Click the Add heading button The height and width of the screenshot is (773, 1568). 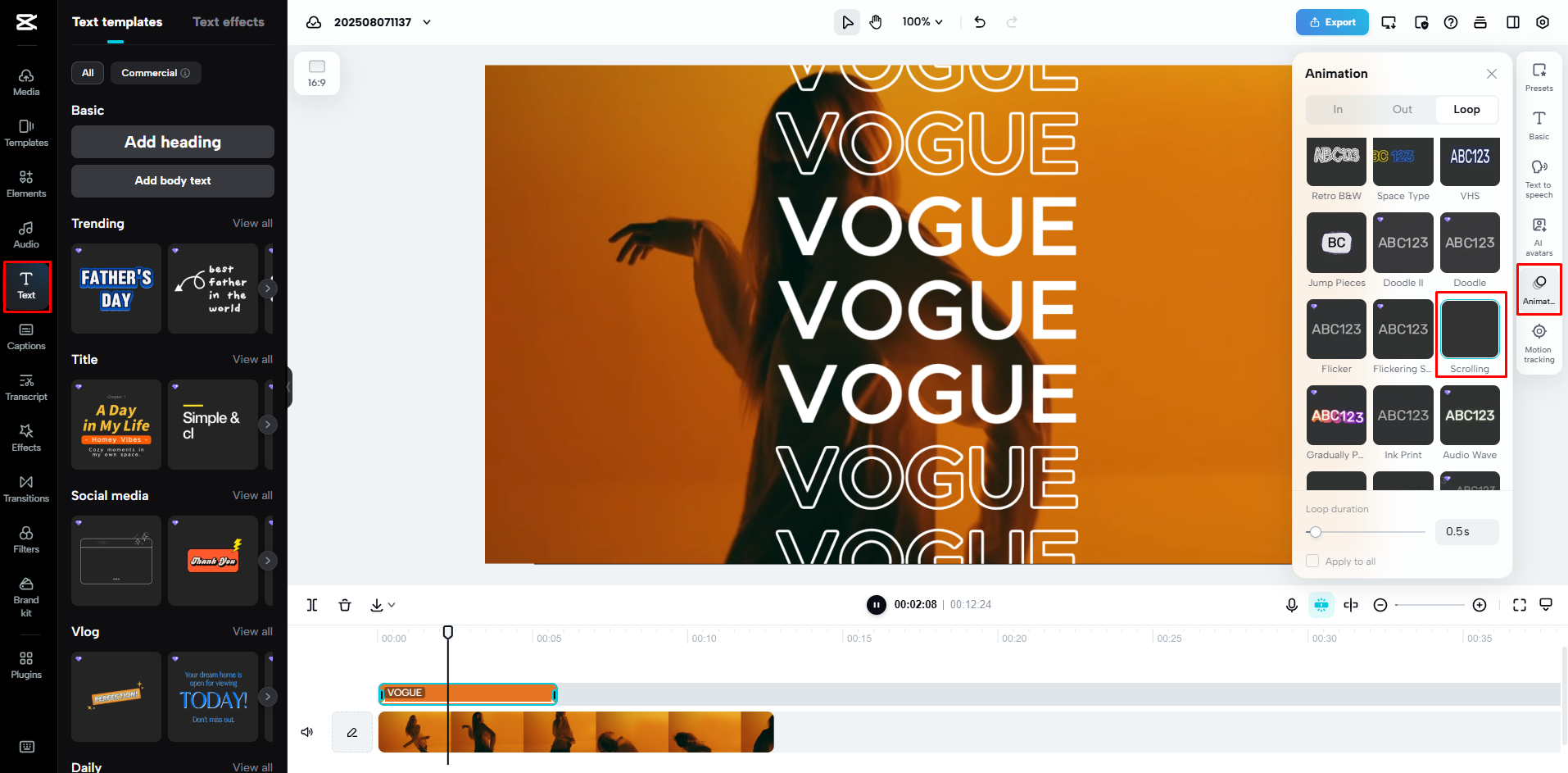tap(172, 141)
